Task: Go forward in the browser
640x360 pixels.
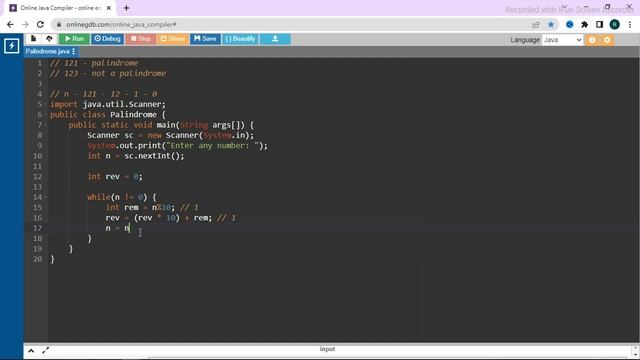Action: pyautogui.click(x=25, y=24)
